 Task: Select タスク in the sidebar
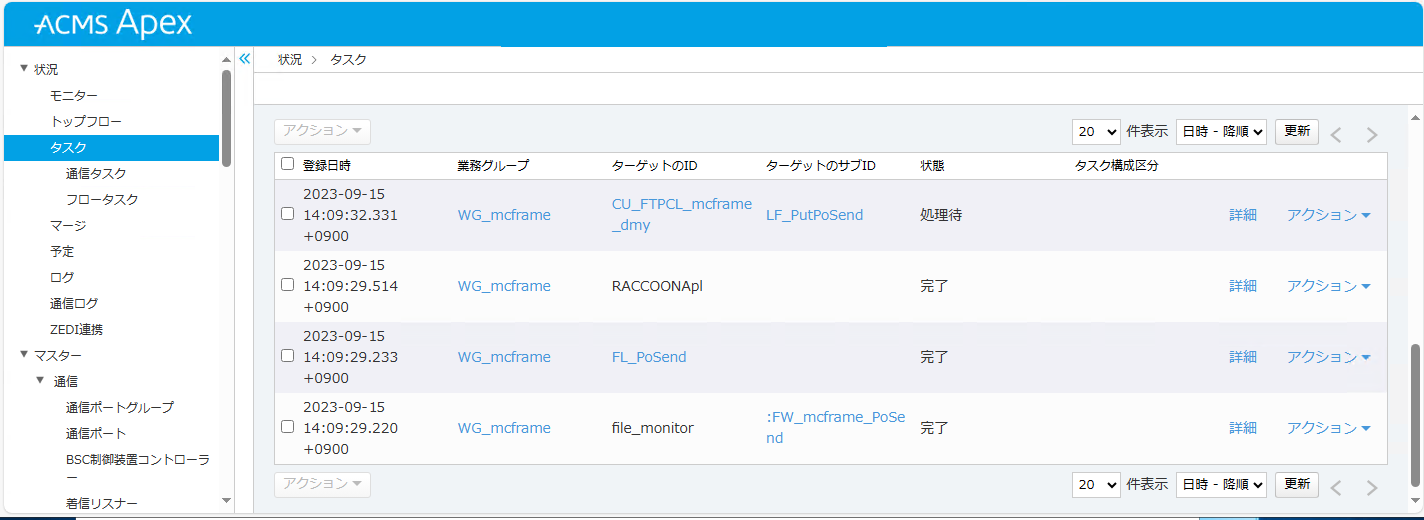pyautogui.click(x=111, y=148)
